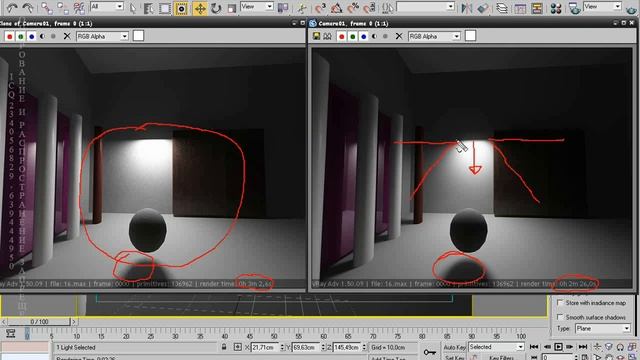Activate the Select and Link tool
The image size is (640, 360).
point(47,7)
